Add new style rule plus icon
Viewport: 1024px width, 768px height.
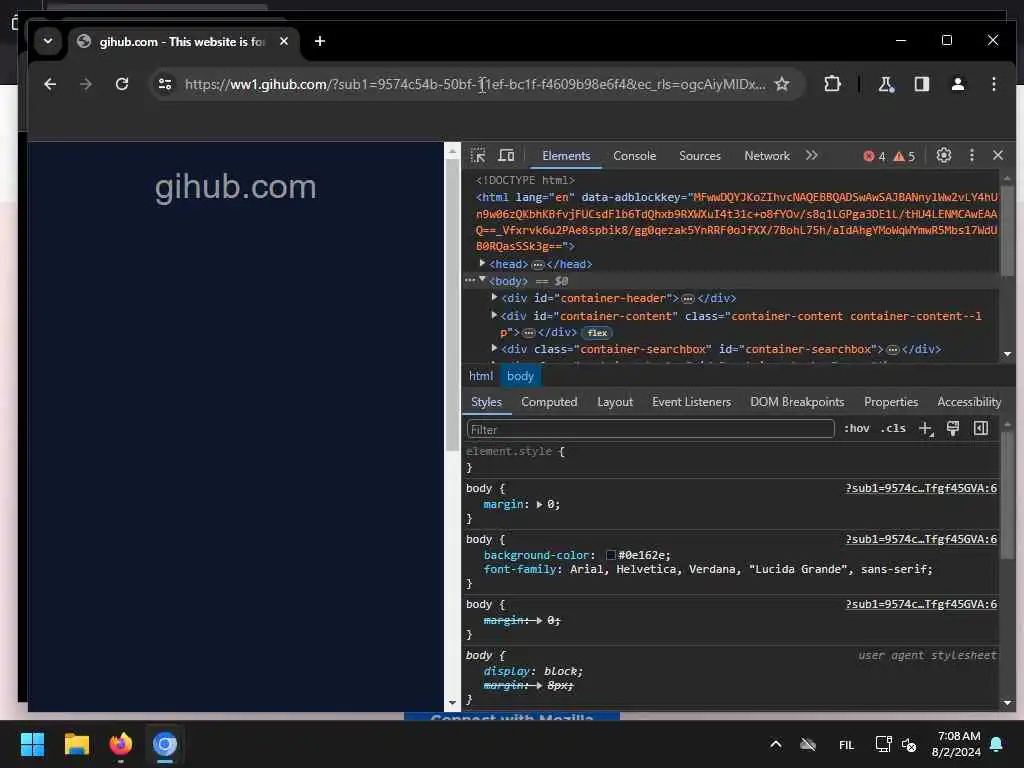tap(926, 429)
